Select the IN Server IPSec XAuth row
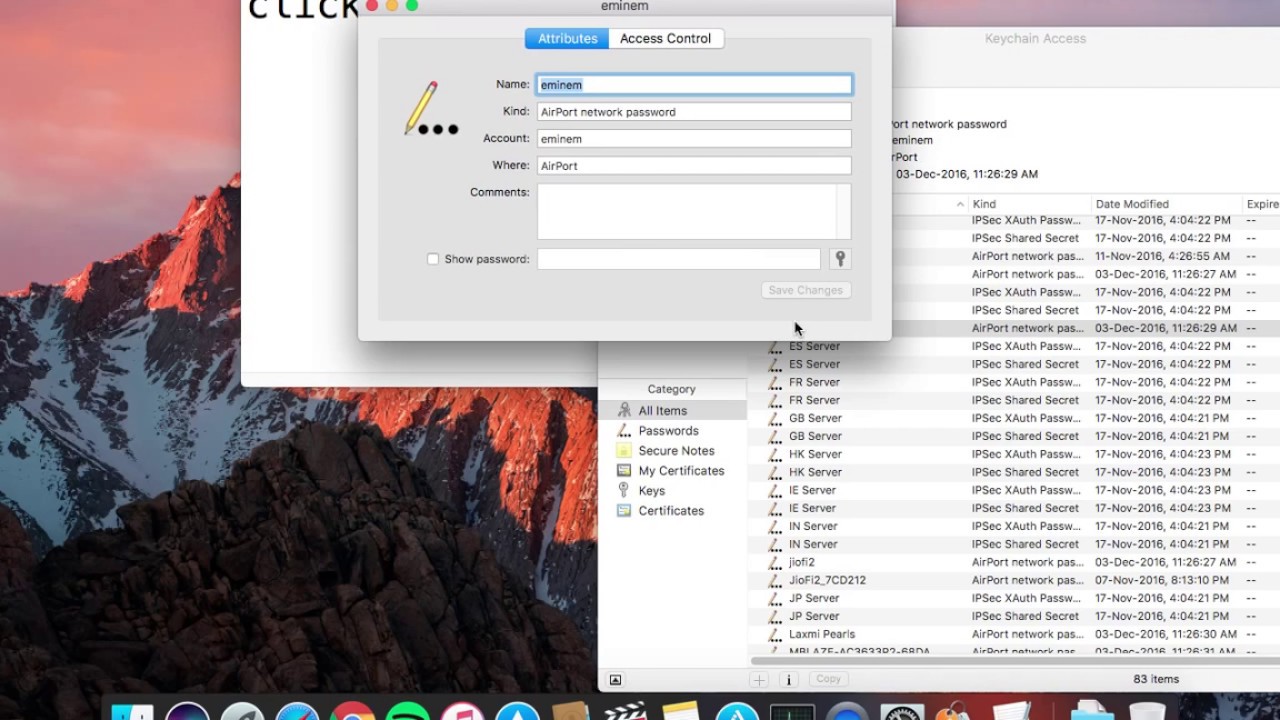1280x720 pixels. (x=1015, y=526)
